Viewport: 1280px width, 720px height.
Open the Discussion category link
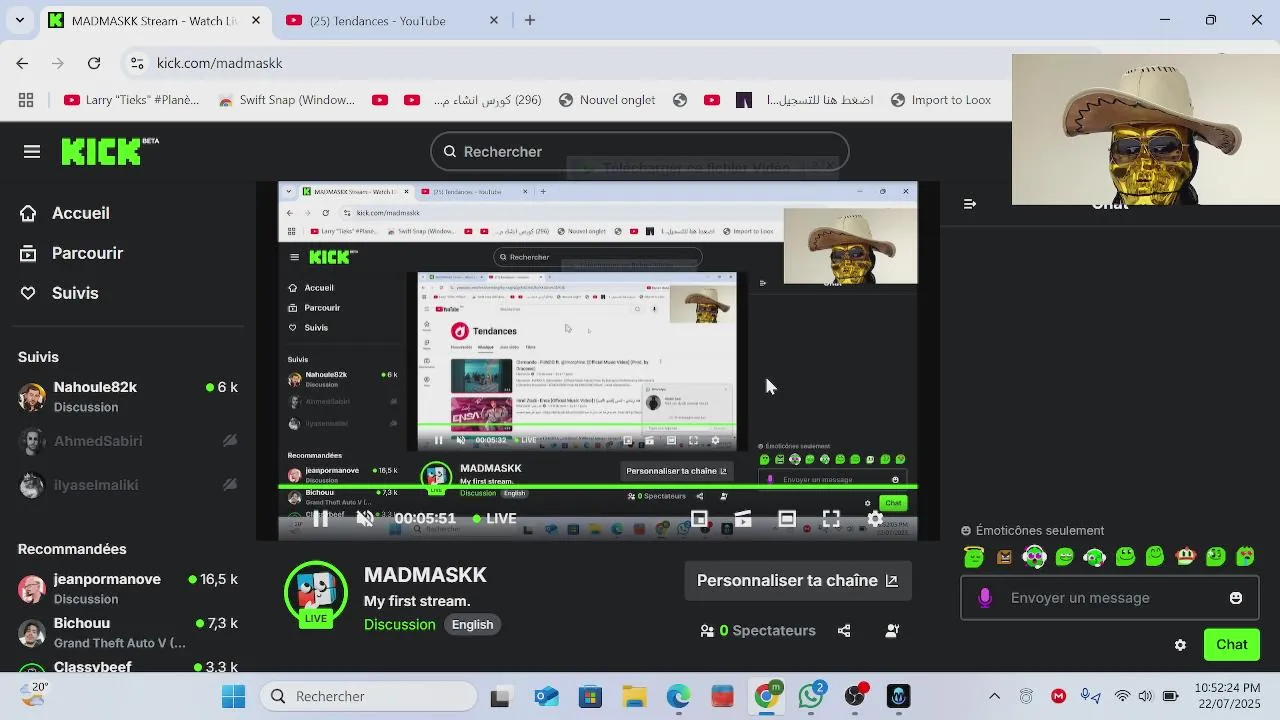pyautogui.click(x=400, y=625)
